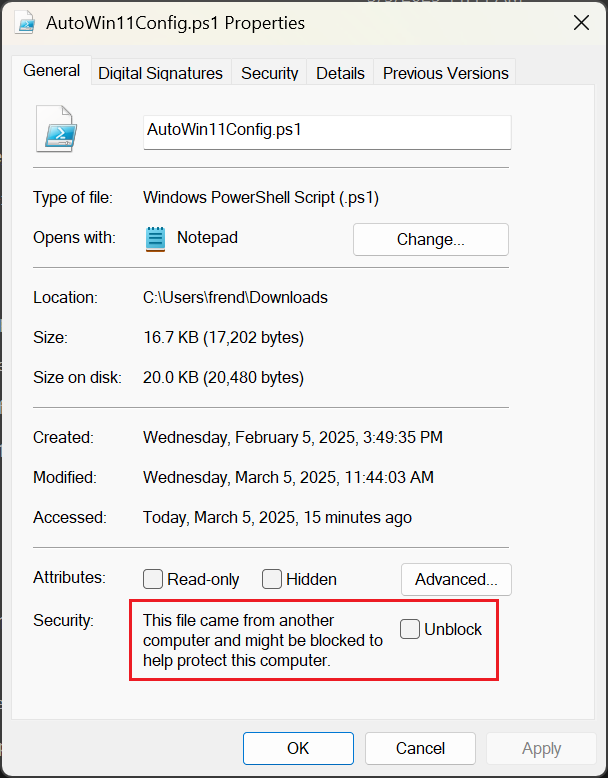Dismiss the dialog using Cancel

click(x=420, y=748)
